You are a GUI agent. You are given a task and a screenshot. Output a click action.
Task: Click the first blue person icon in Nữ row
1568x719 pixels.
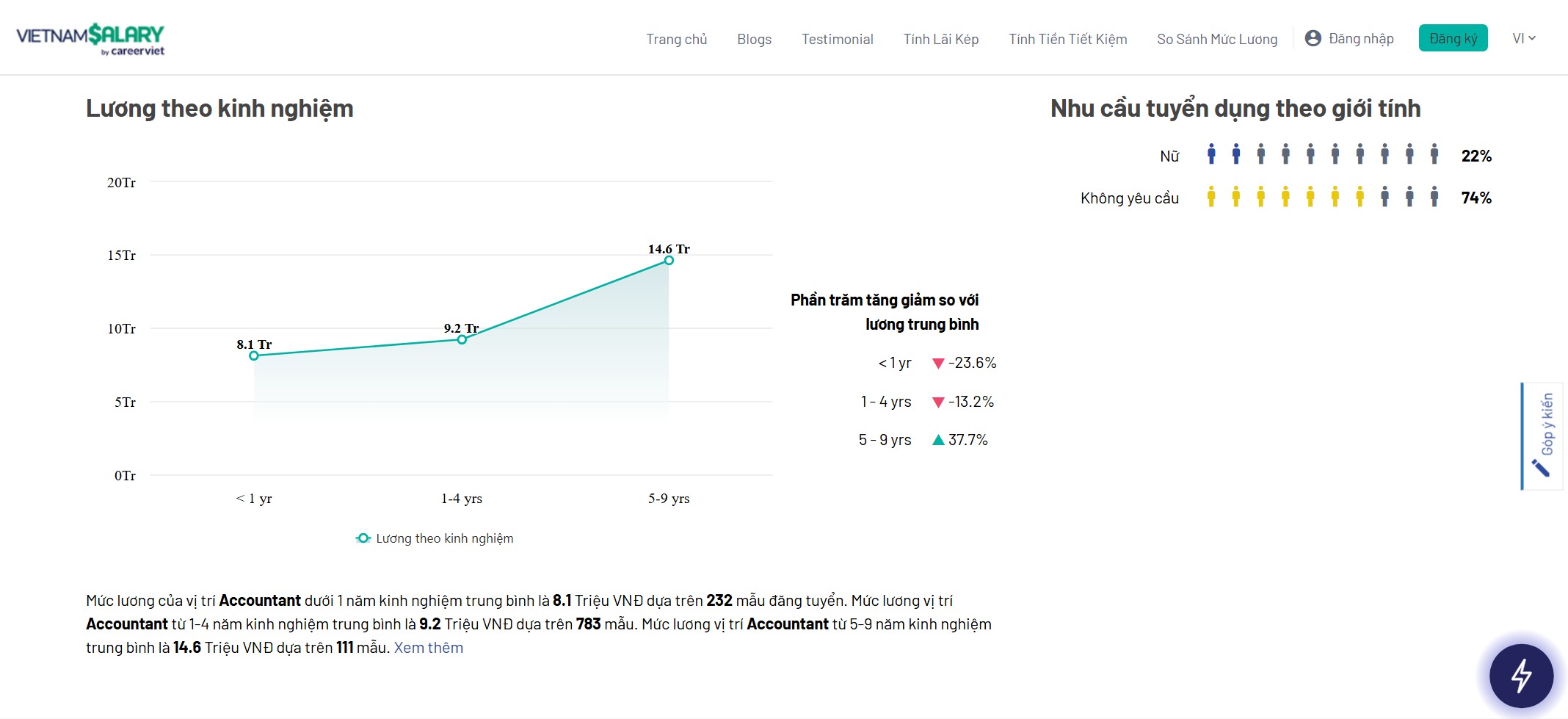[x=1211, y=154]
